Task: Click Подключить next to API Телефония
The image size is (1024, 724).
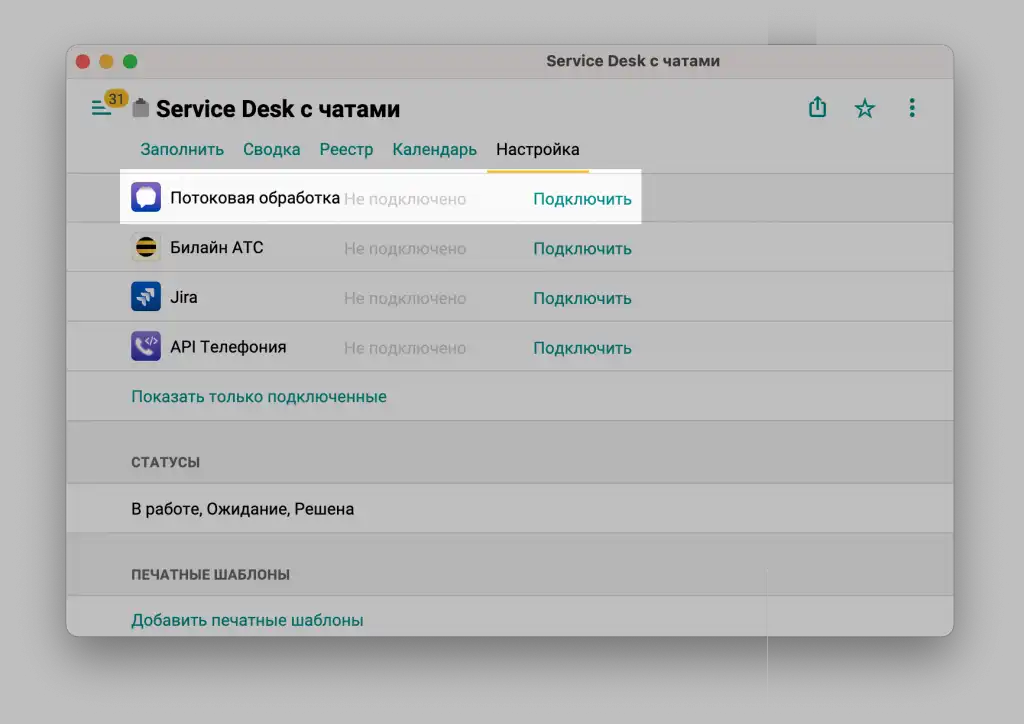Action: click(x=583, y=348)
